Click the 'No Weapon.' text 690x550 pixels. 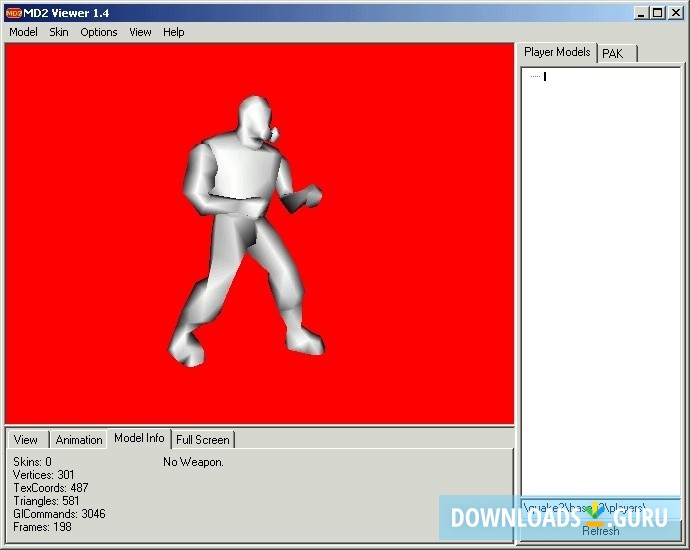(193, 462)
